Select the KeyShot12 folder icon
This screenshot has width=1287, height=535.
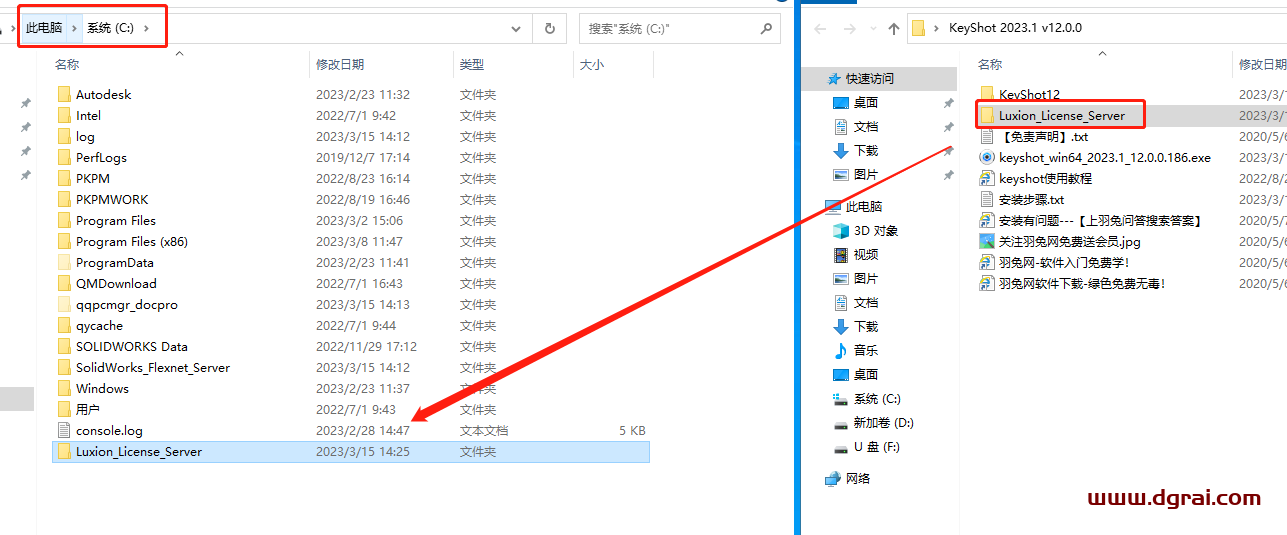coord(987,94)
